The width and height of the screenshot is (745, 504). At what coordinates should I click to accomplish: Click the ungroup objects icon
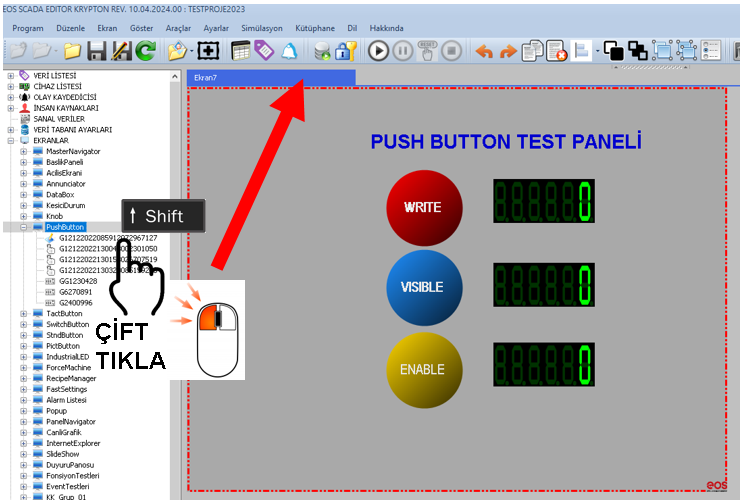(x=687, y=50)
